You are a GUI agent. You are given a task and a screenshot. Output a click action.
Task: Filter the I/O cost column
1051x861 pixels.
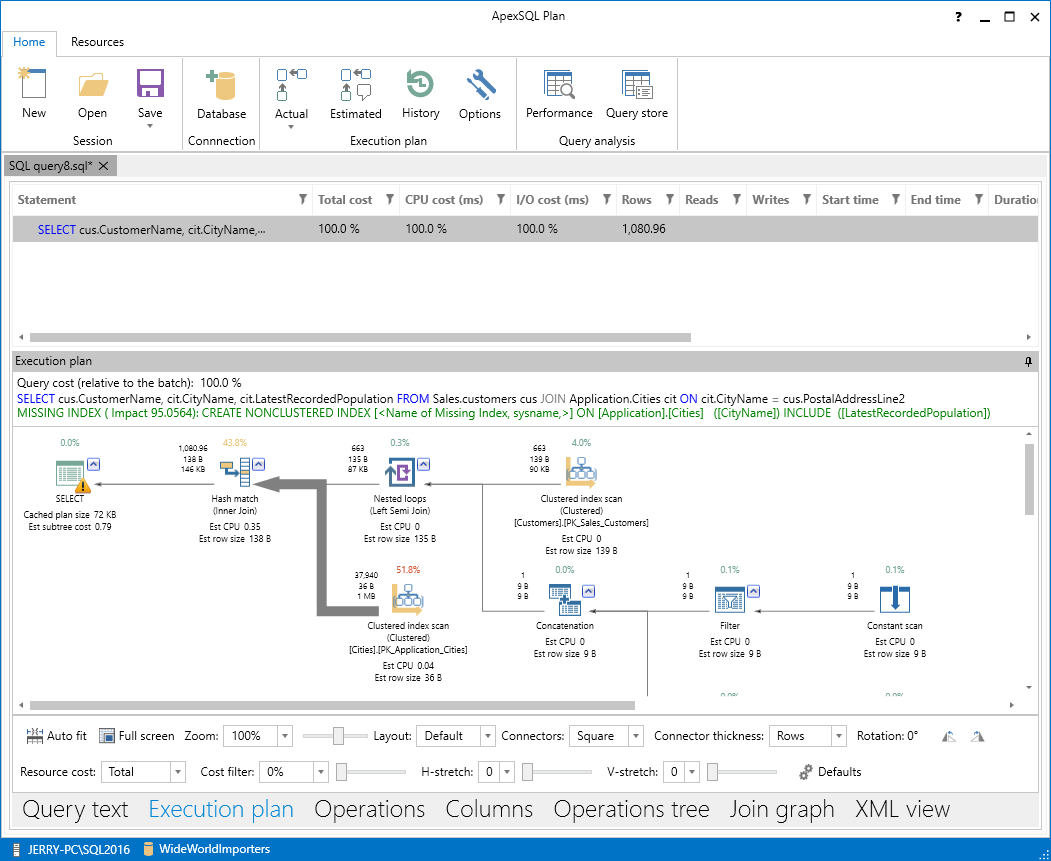[607, 199]
